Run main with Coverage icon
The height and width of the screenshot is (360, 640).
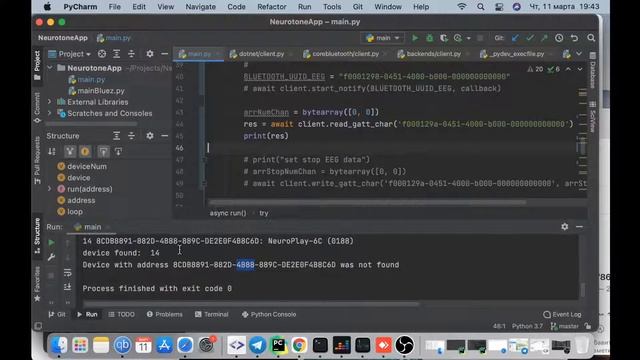coord(444,38)
